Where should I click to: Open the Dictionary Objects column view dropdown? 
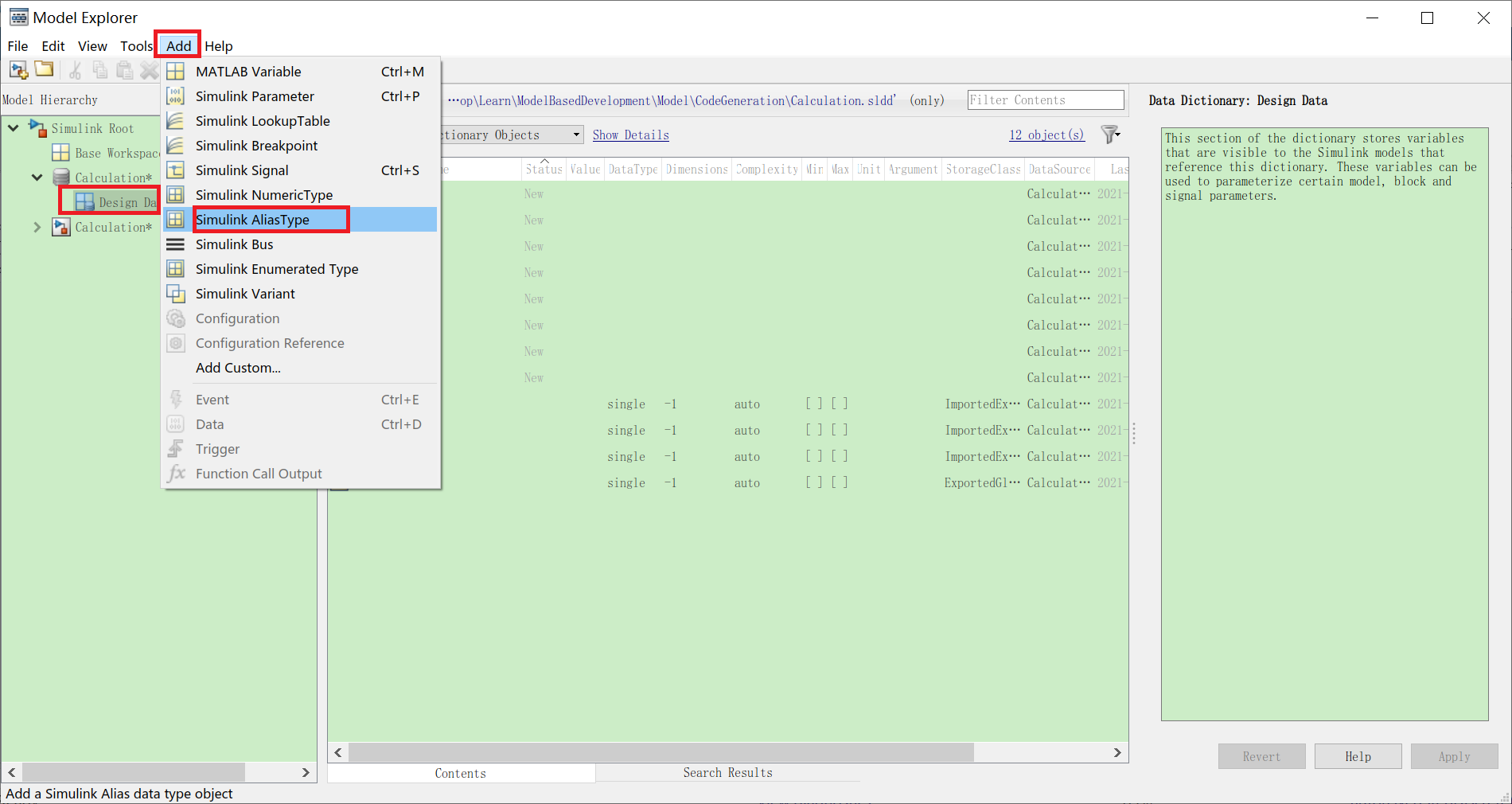(x=576, y=135)
